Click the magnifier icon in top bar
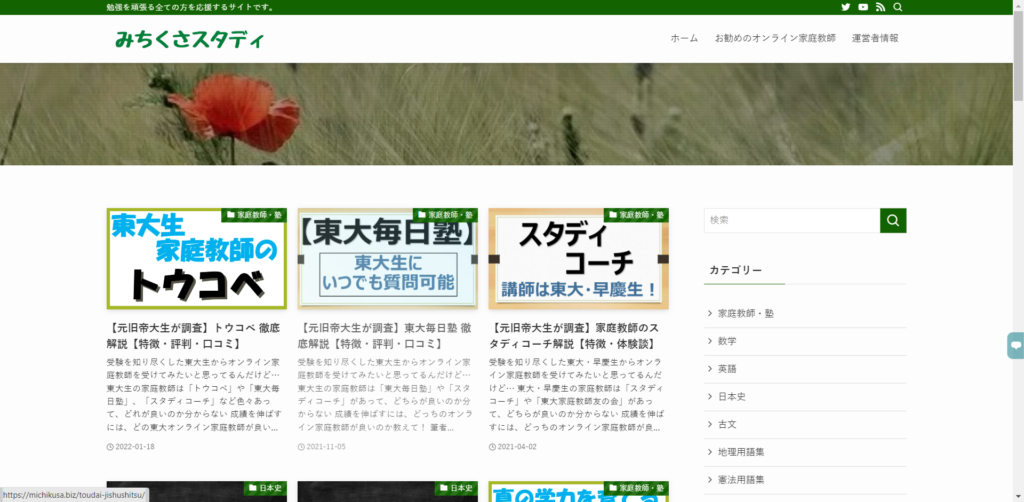Viewport: 1024px width, 502px height. click(898, 7)
